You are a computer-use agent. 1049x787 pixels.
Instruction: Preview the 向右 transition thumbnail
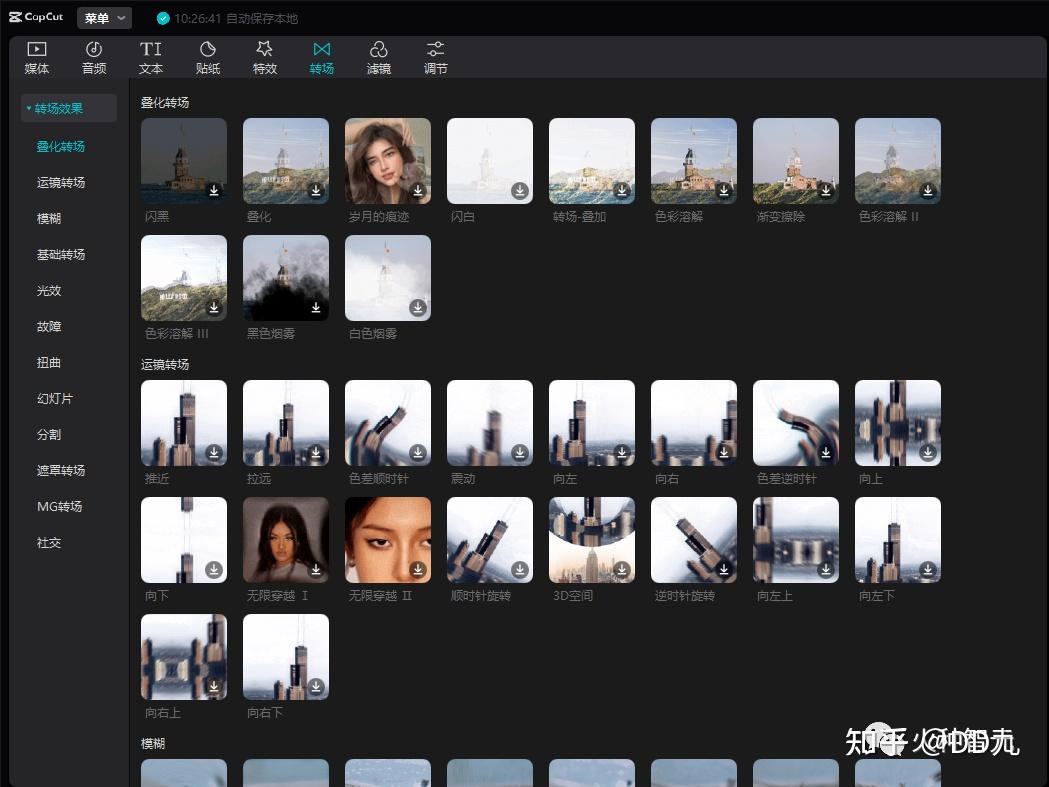[x=694, y=423]
